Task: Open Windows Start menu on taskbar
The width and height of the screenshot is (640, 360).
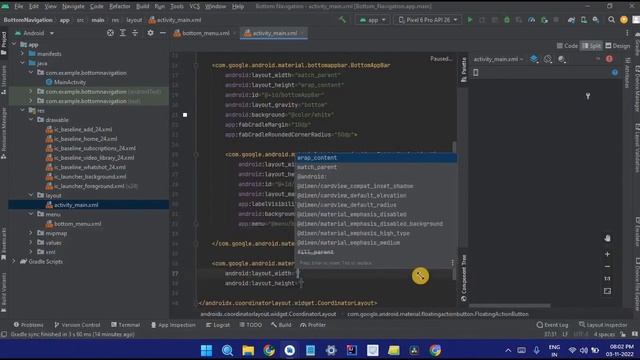Action: coord(206,350)
